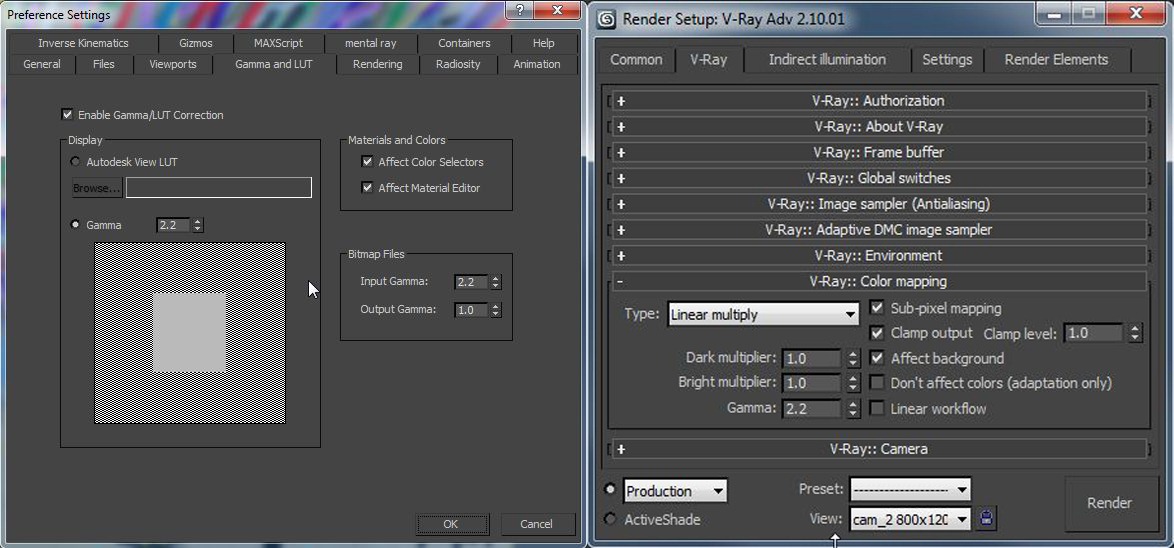Screen dimensions: 1174x548
Task: Expand the V-Ray:: Environment rollout
Action: click(879, 255)
